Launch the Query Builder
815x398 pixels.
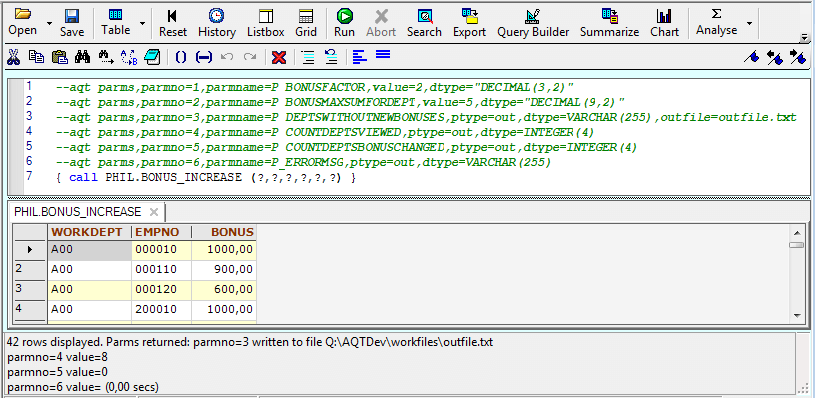click(x=533, y=23)
